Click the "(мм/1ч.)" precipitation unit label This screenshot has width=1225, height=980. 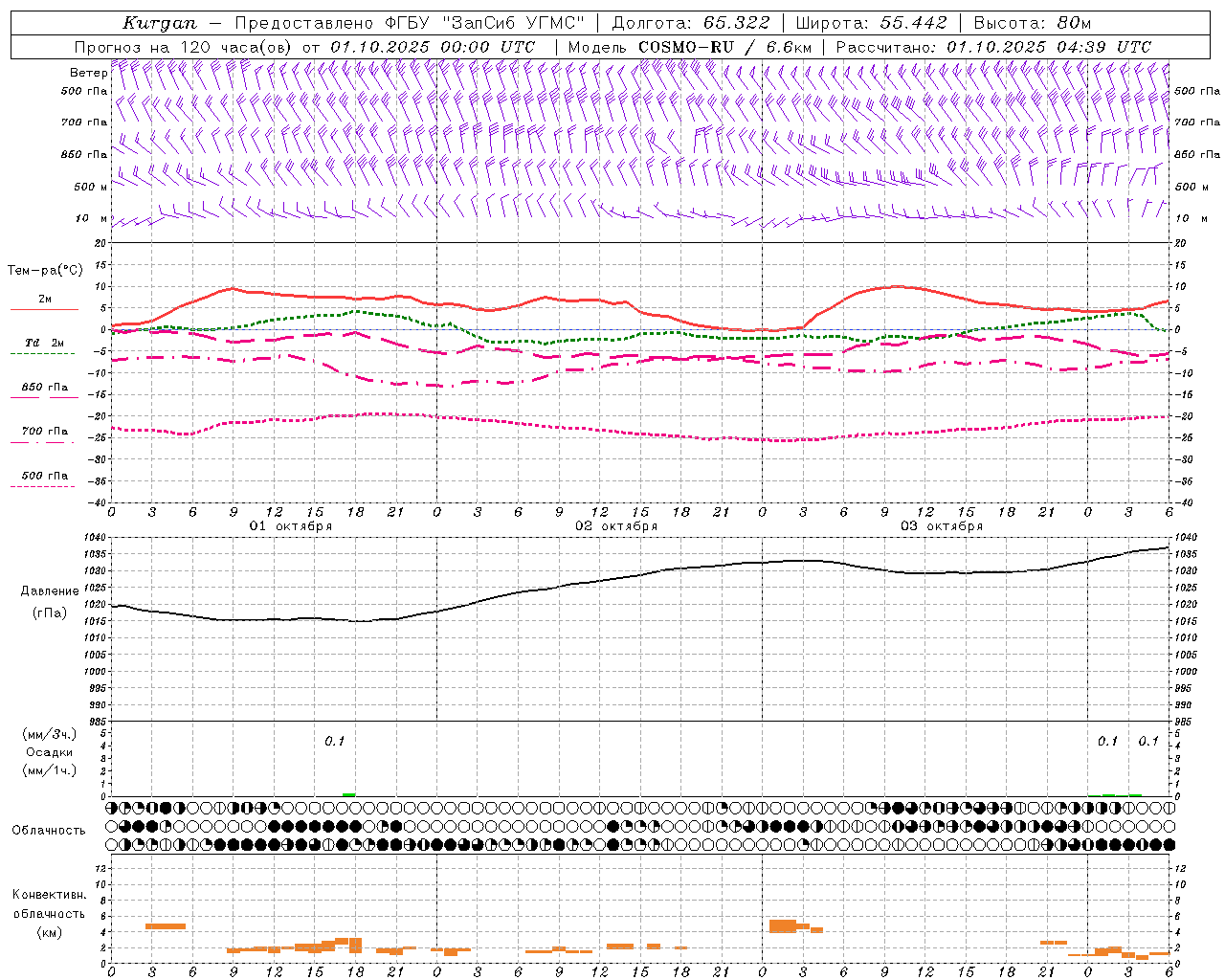coord(50,770)
